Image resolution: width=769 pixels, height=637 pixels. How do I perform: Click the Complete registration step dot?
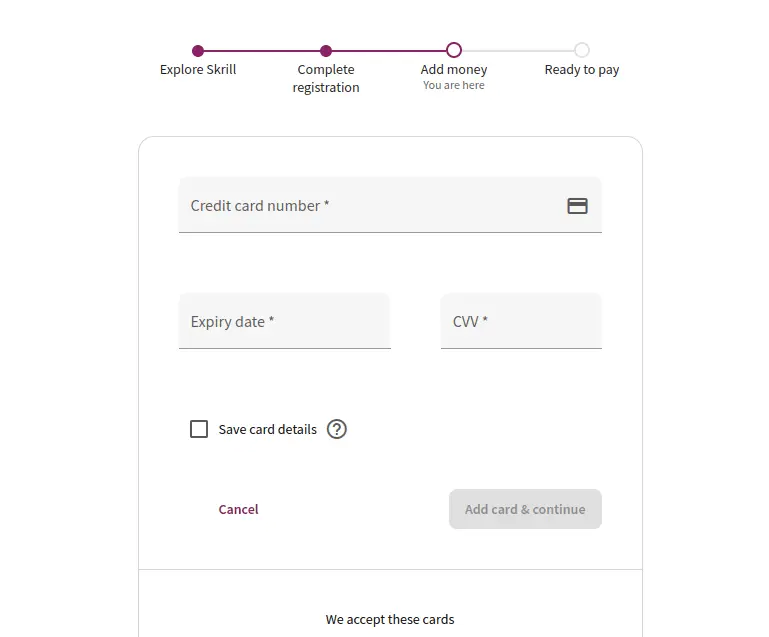(x=326, y=51)
